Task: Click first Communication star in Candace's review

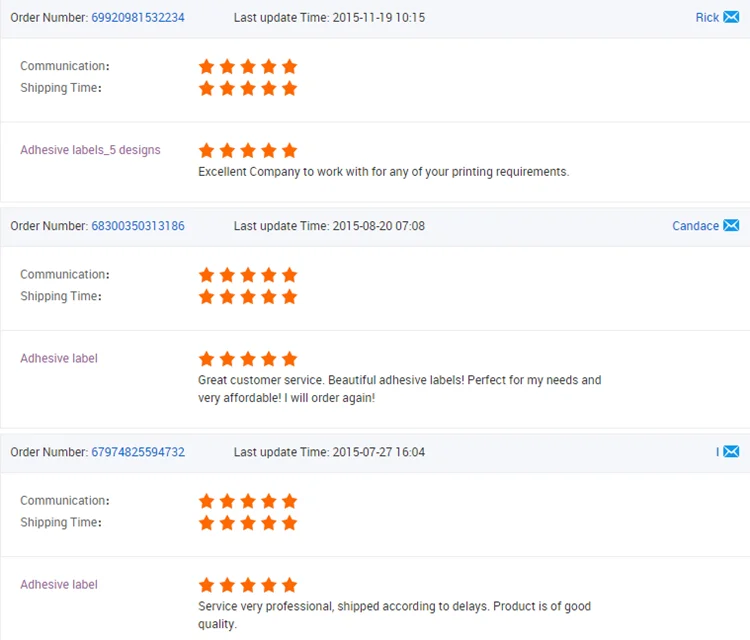Action: [x=207, y=275]
